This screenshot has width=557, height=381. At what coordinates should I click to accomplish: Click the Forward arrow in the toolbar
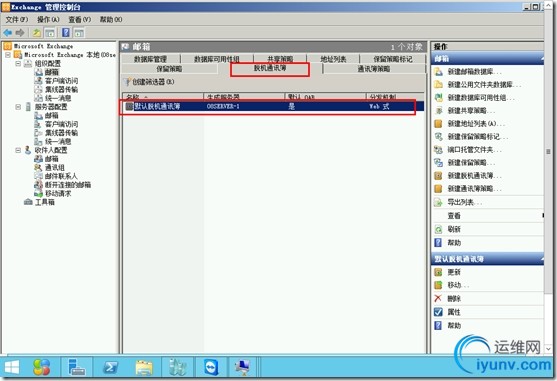point(20,33)
